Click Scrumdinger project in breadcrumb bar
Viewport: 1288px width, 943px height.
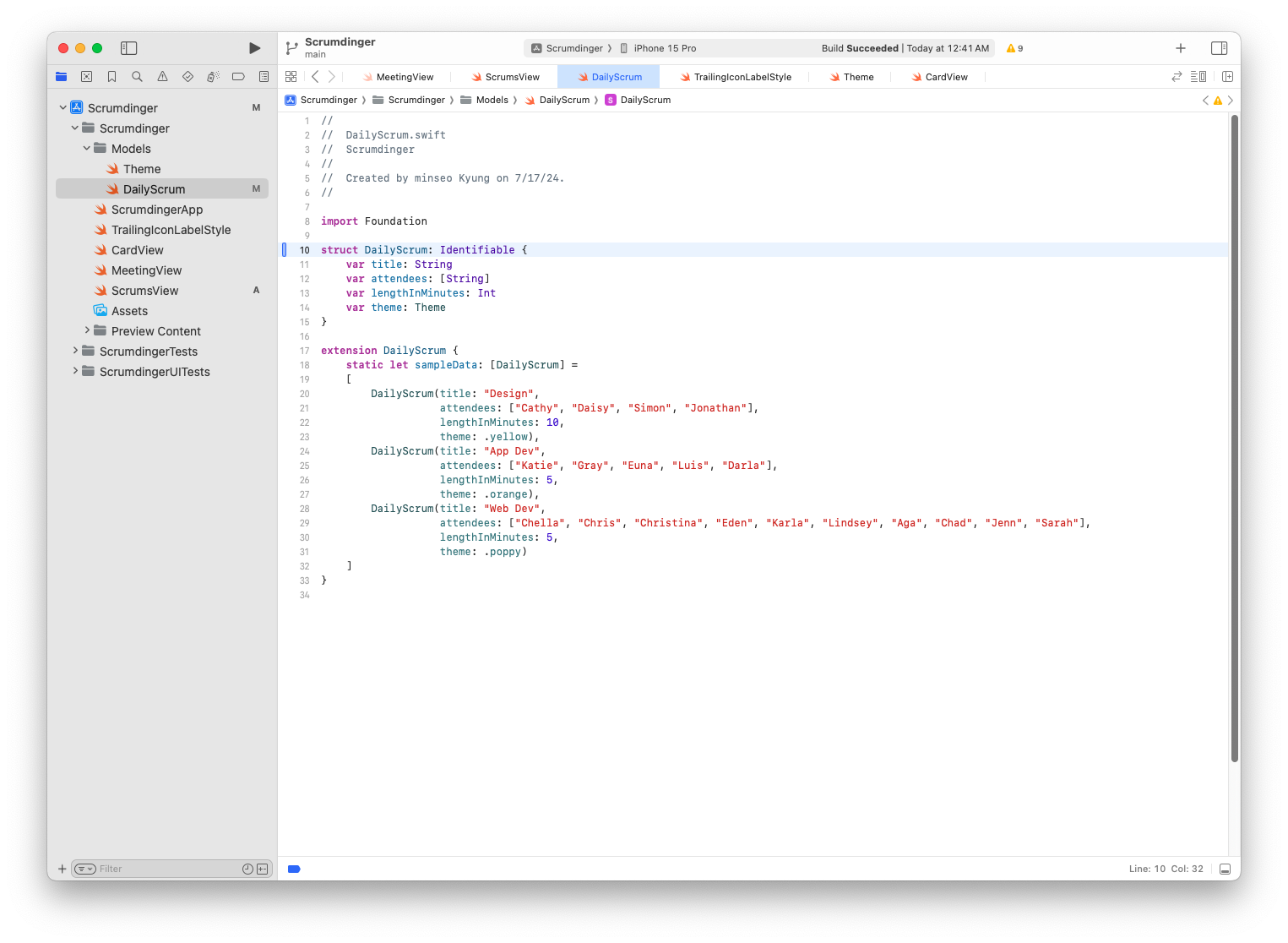click(x=321, y=100)
